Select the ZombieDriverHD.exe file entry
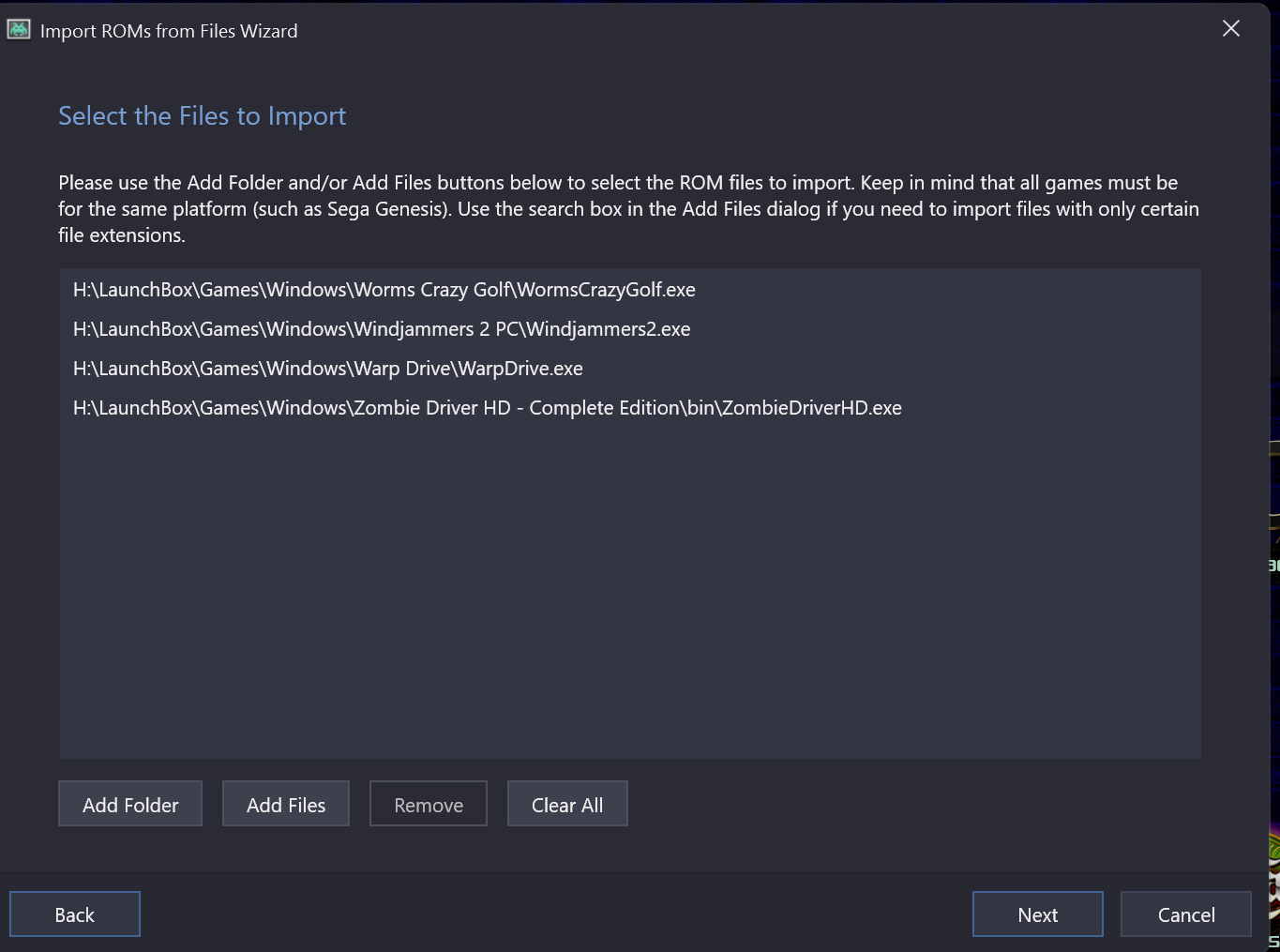Viewport: 1280px width, 952px height. coord(630,408)
